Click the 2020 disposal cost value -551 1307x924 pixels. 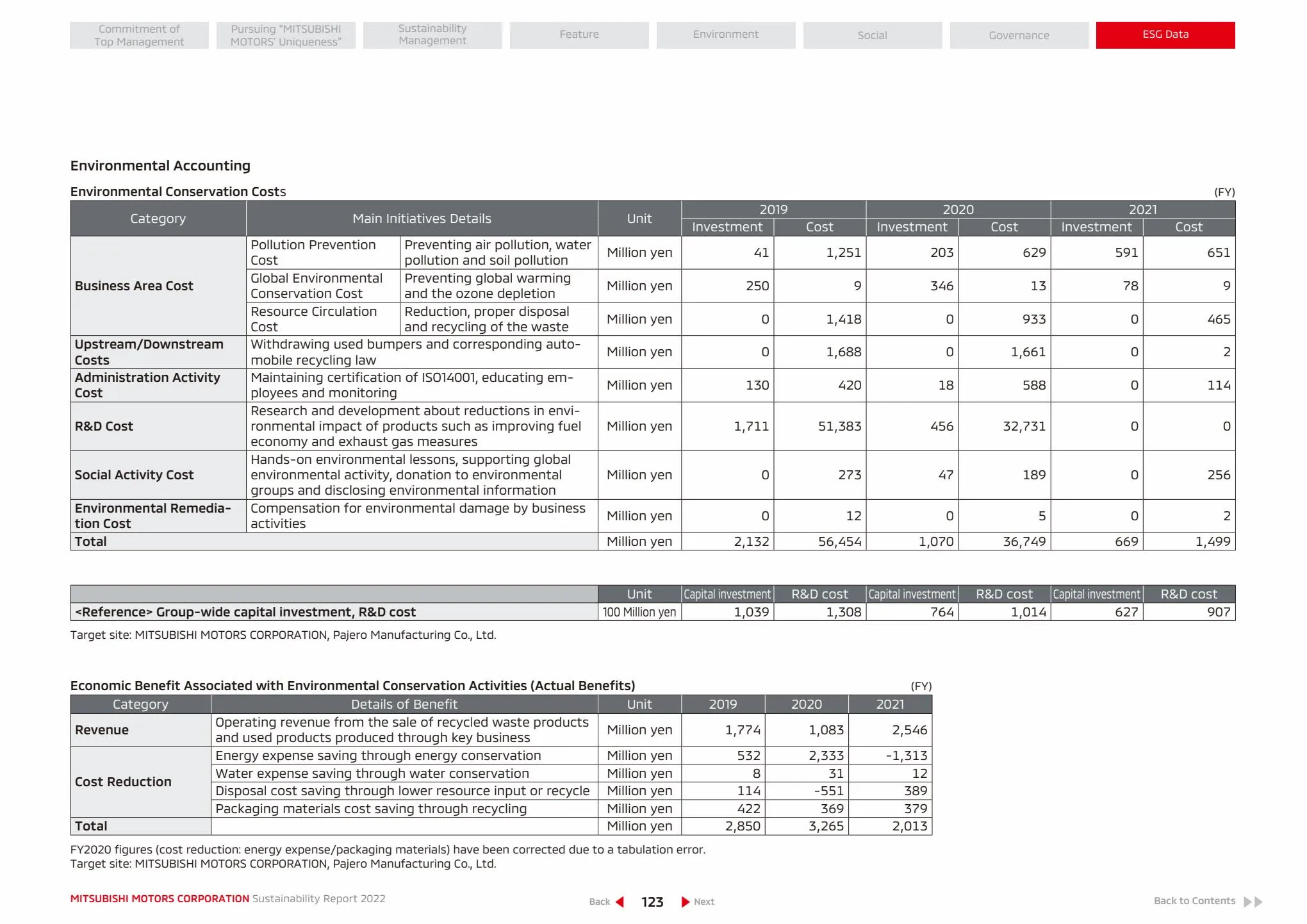pos(828,791)
